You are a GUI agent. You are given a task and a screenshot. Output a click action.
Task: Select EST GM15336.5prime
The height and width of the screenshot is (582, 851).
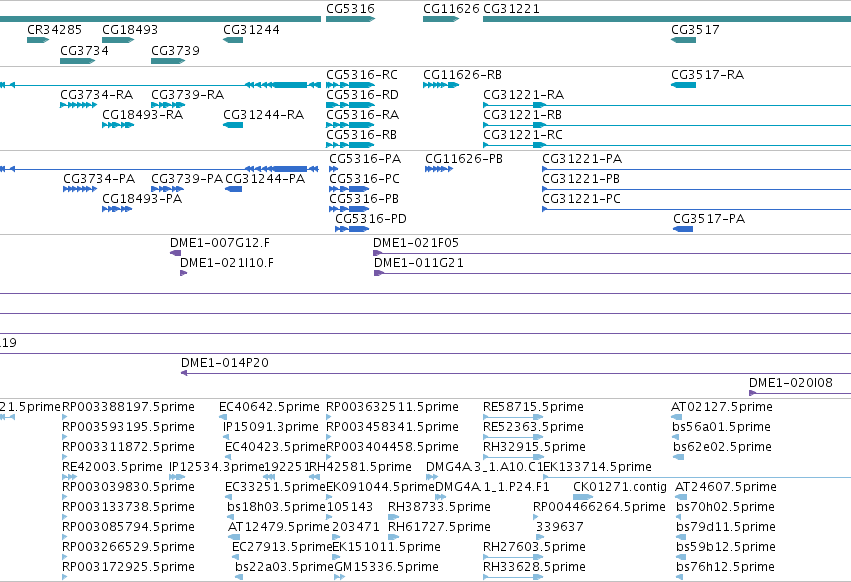coord(386,567)
